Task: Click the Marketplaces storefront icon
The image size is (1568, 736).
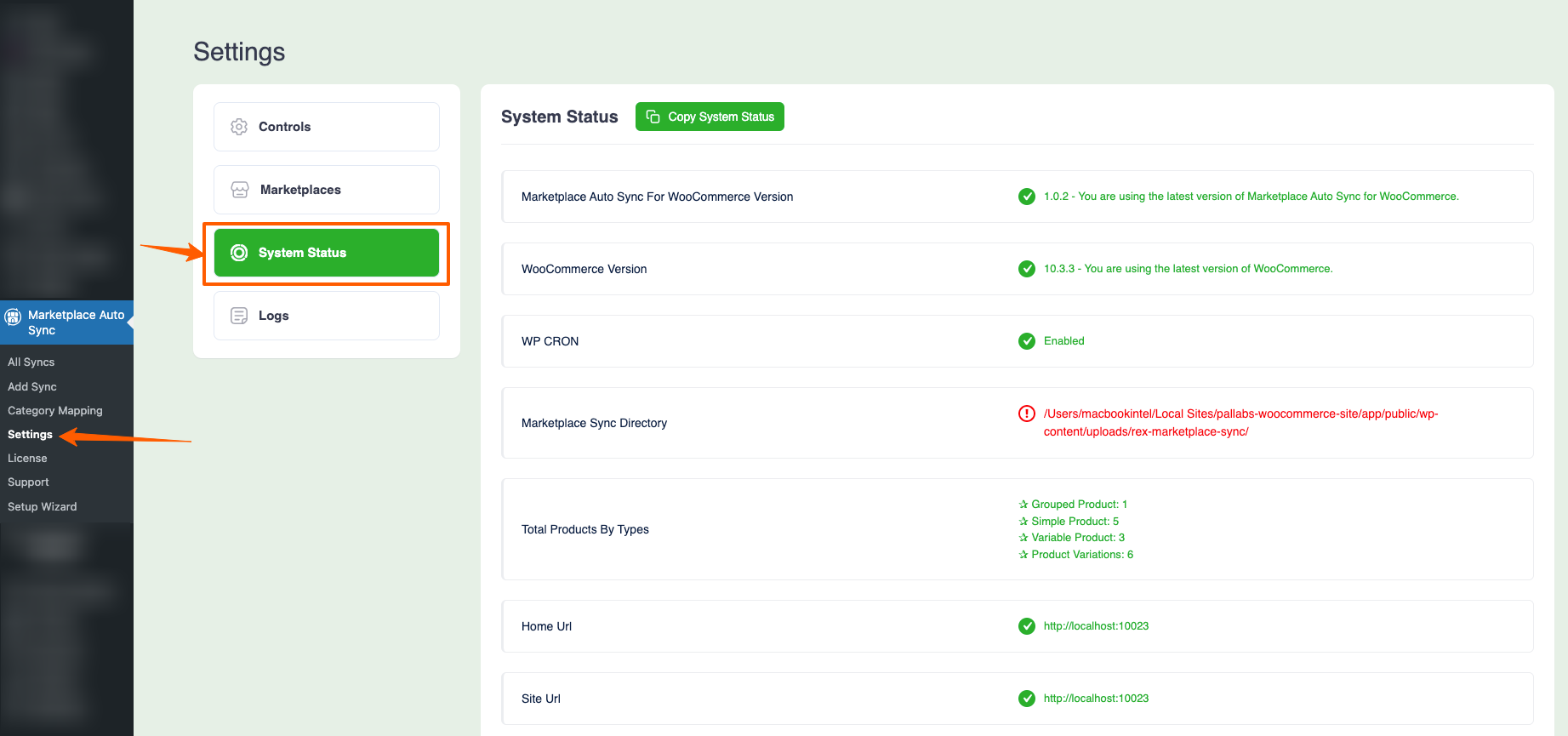Action: (240, 190)
